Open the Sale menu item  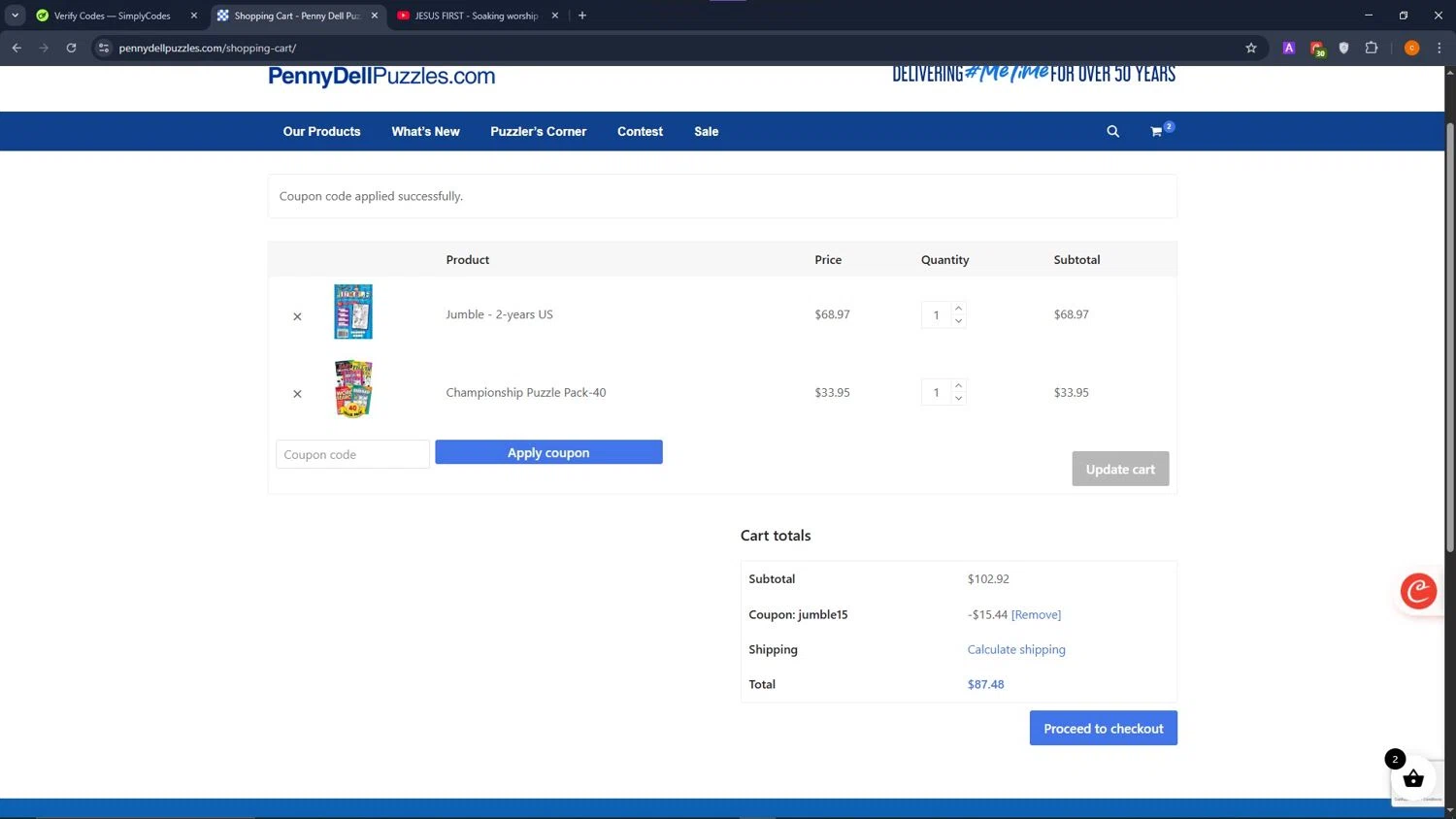pyautogui.click(x=706, y=132)
